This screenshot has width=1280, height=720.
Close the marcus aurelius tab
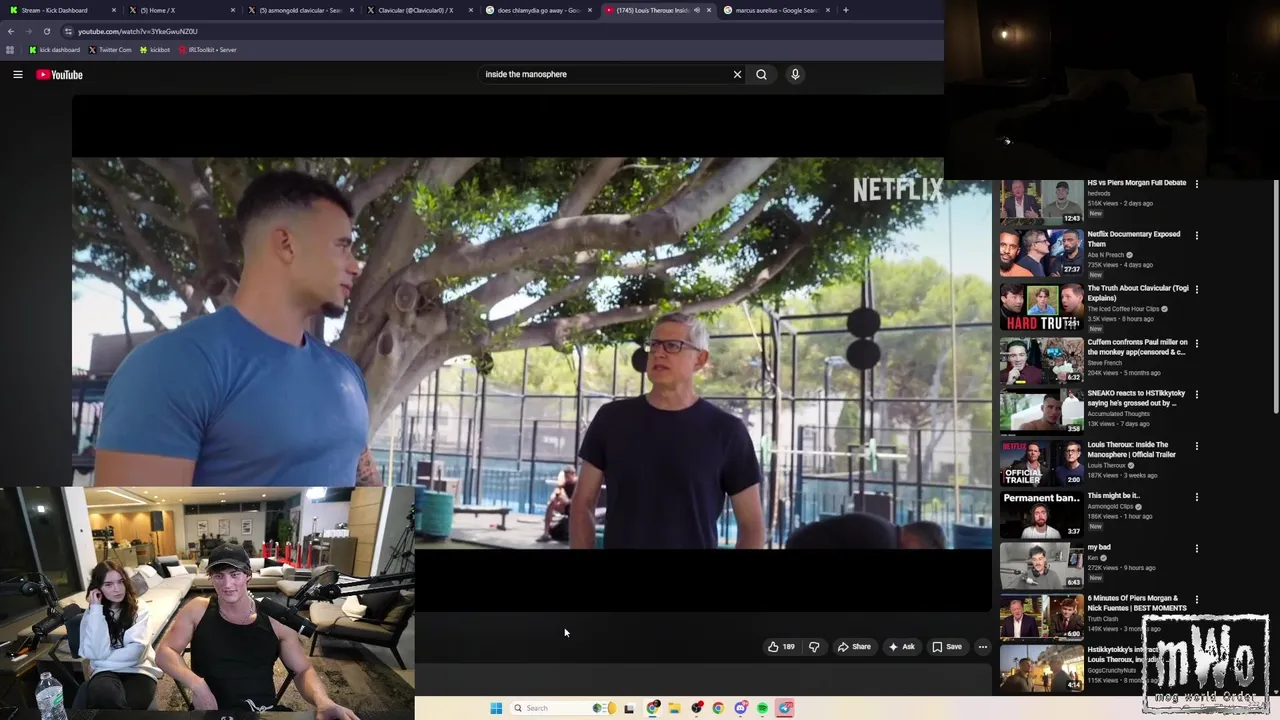pos(828,10)
